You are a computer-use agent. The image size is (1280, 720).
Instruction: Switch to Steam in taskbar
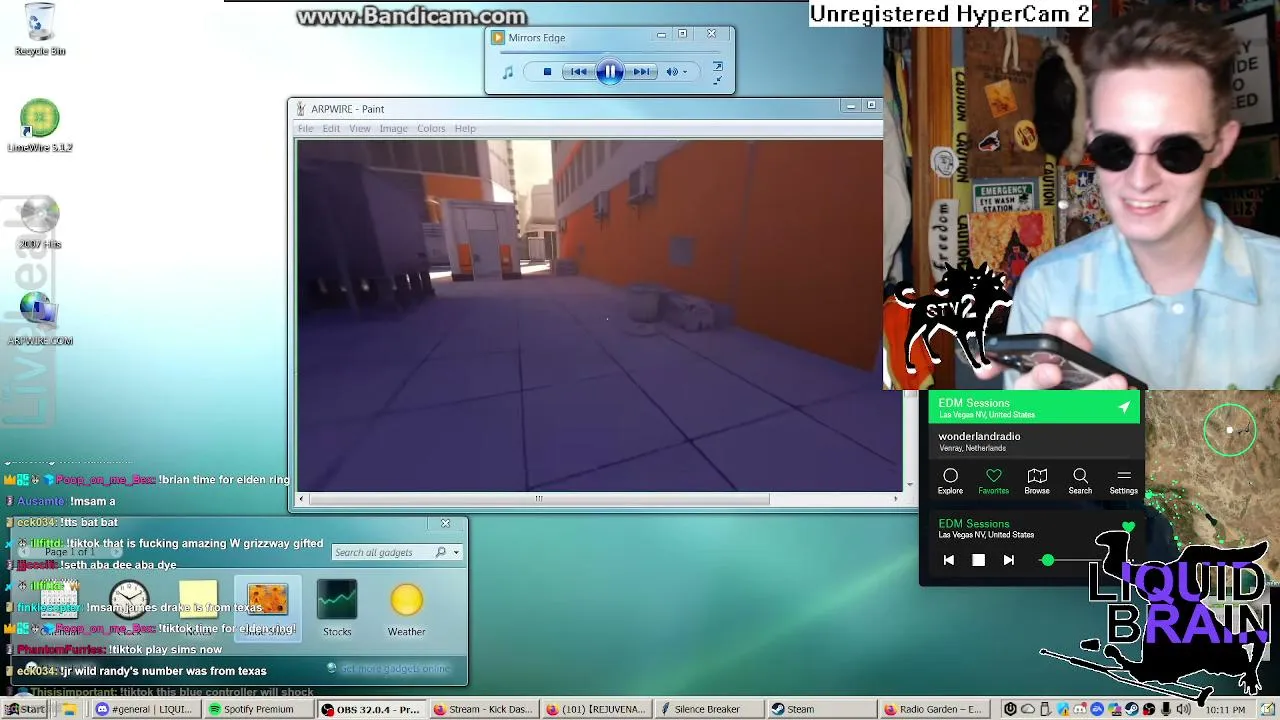point(822,709)
